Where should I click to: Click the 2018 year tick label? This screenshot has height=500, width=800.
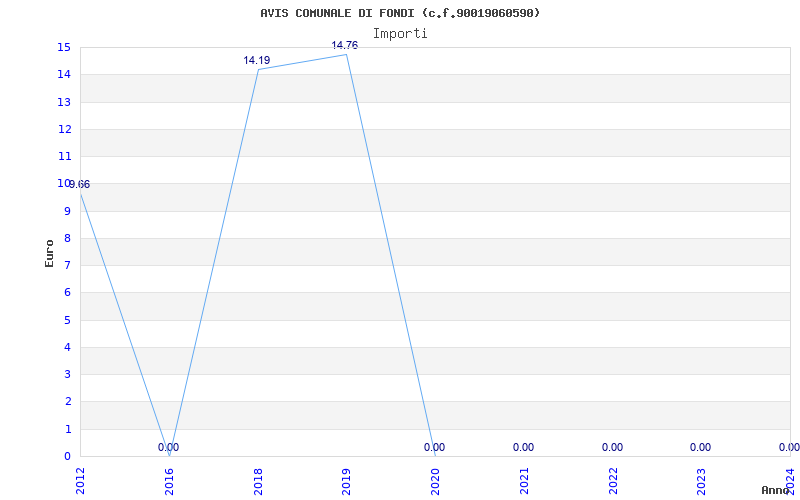pyautogui.click(x=258, y=481)
